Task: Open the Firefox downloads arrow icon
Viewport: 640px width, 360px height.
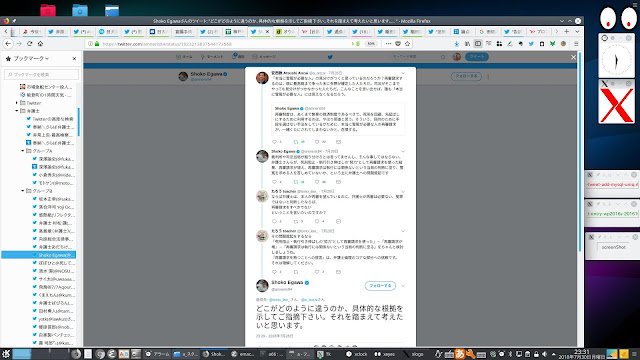Action: pyautogui.click(x=457, y=43)
